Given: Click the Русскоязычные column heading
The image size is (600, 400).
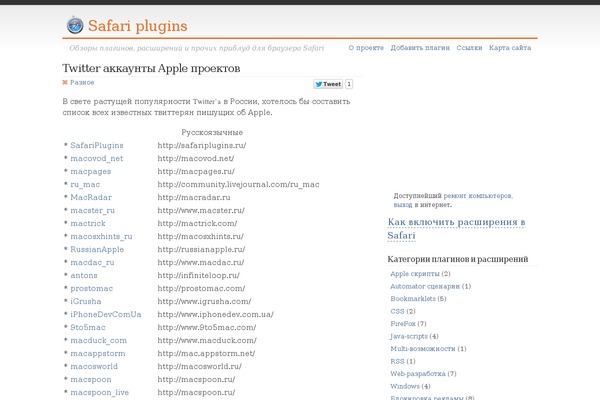Looking at the screenshot, I should [212, 132].
